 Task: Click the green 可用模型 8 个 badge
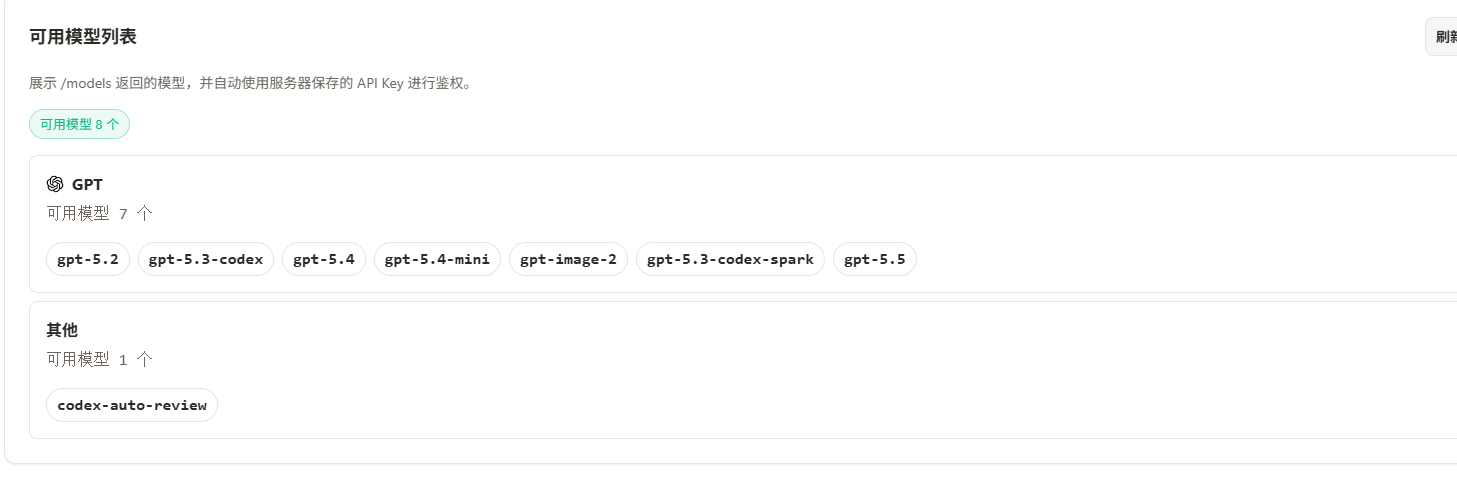tap(79, 125)
